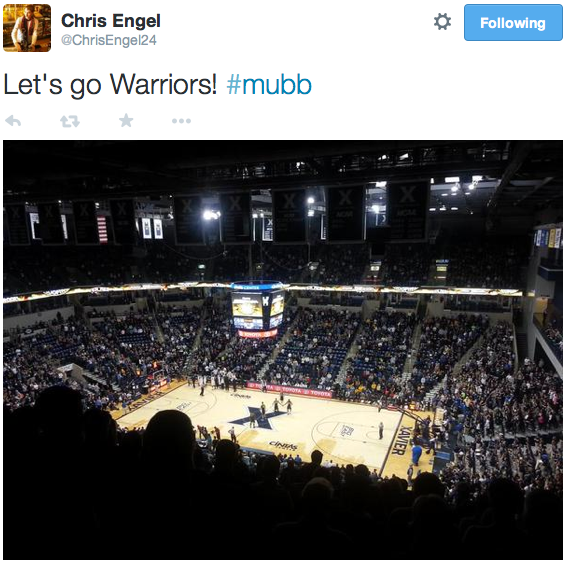Open the gear settings menu for user
The height and width of the screenshot is (569, 578).
pyautogui.click(x=442, y=22)
